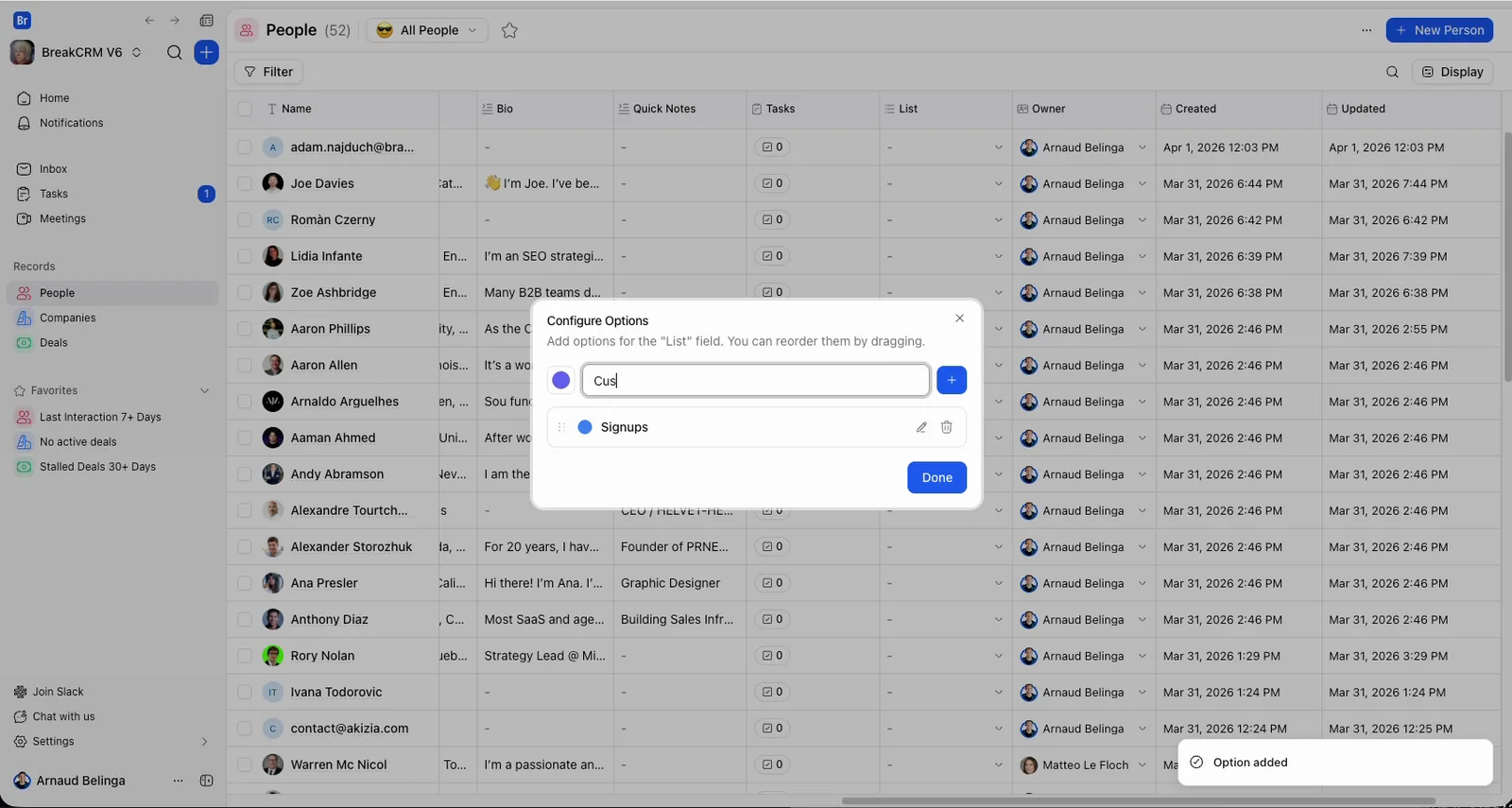Open the Inbox sidebar item
Viewport: 1512px width, 808px height.
(53, 169)
